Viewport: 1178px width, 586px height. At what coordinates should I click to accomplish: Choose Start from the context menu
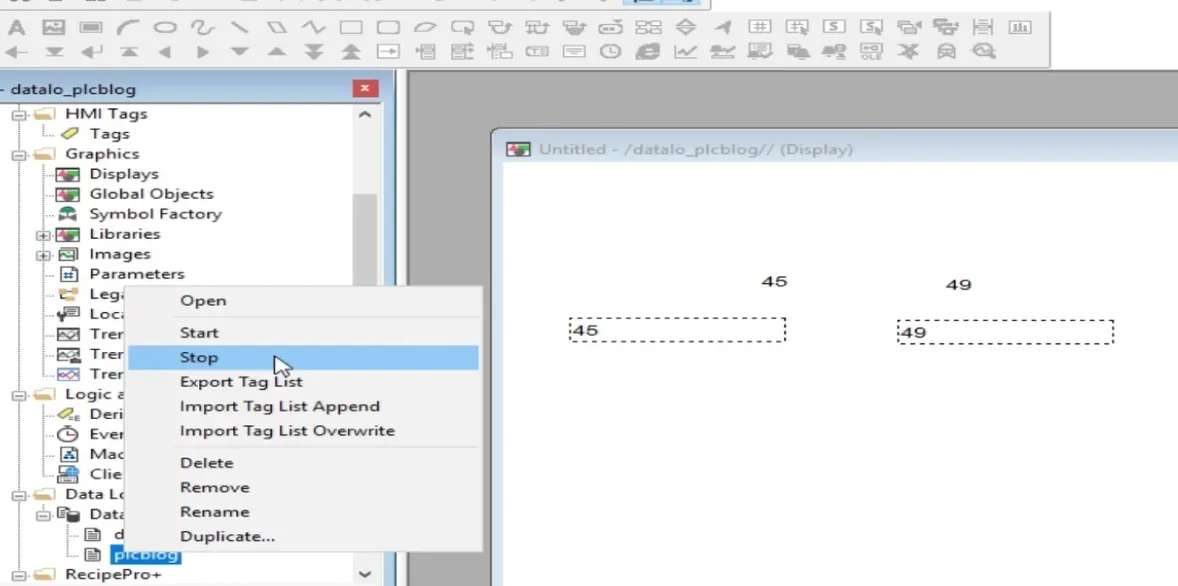click(x=304, y=333)
